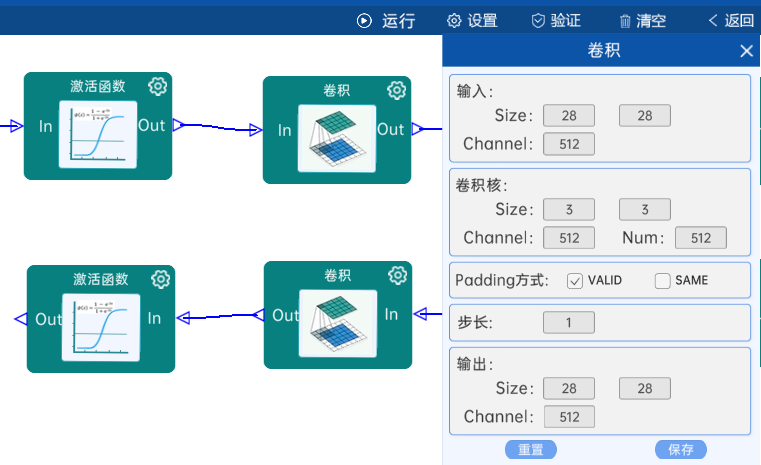Click sigmoid thumbnail in top 激活函数 node
The height and width of the screenshot is (465, 761).
(x=98, y=134)
